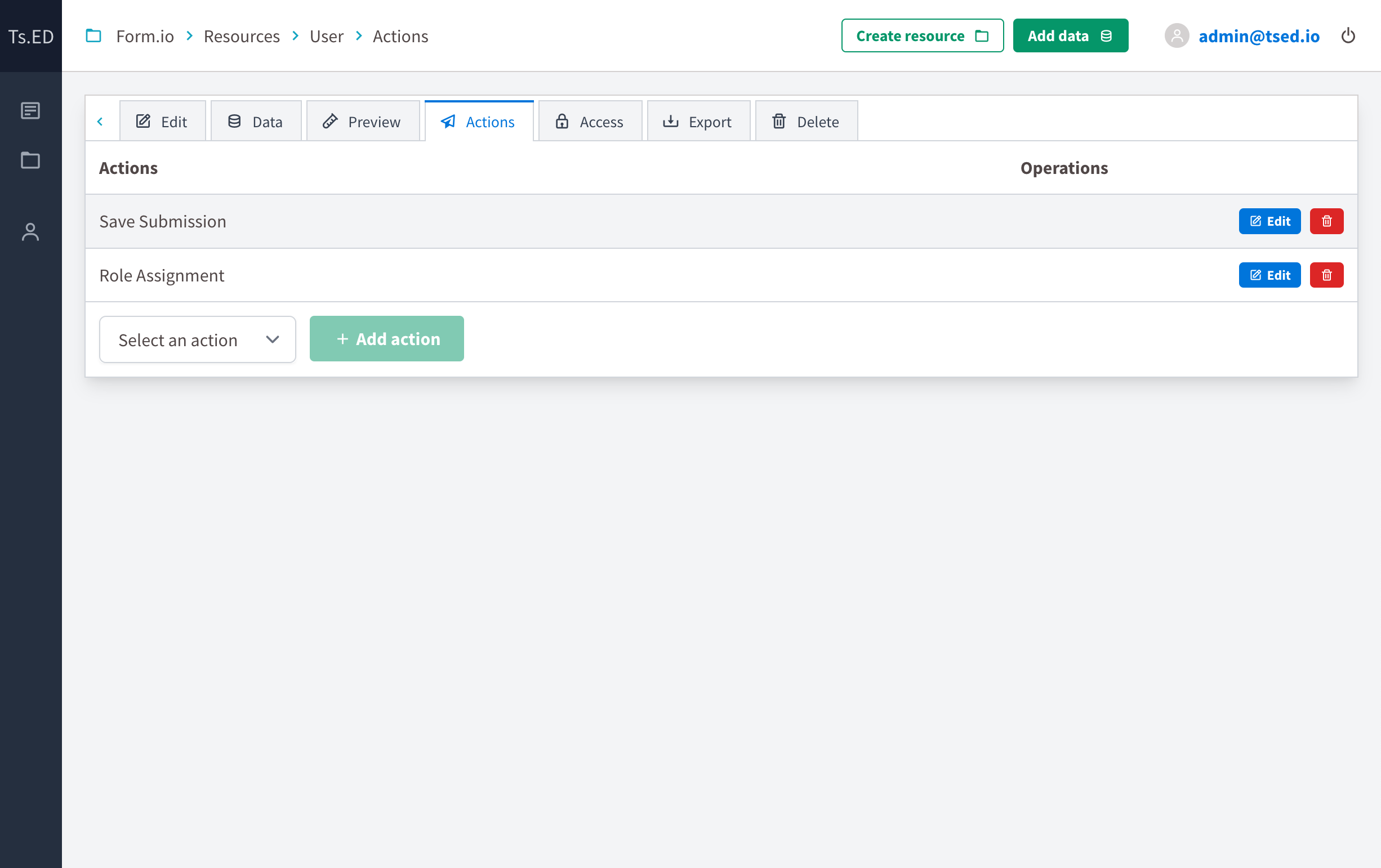This screenshot has height=868, width=1381.
Task: Collapse the tab bar with the back chevron
Action: 101,121
